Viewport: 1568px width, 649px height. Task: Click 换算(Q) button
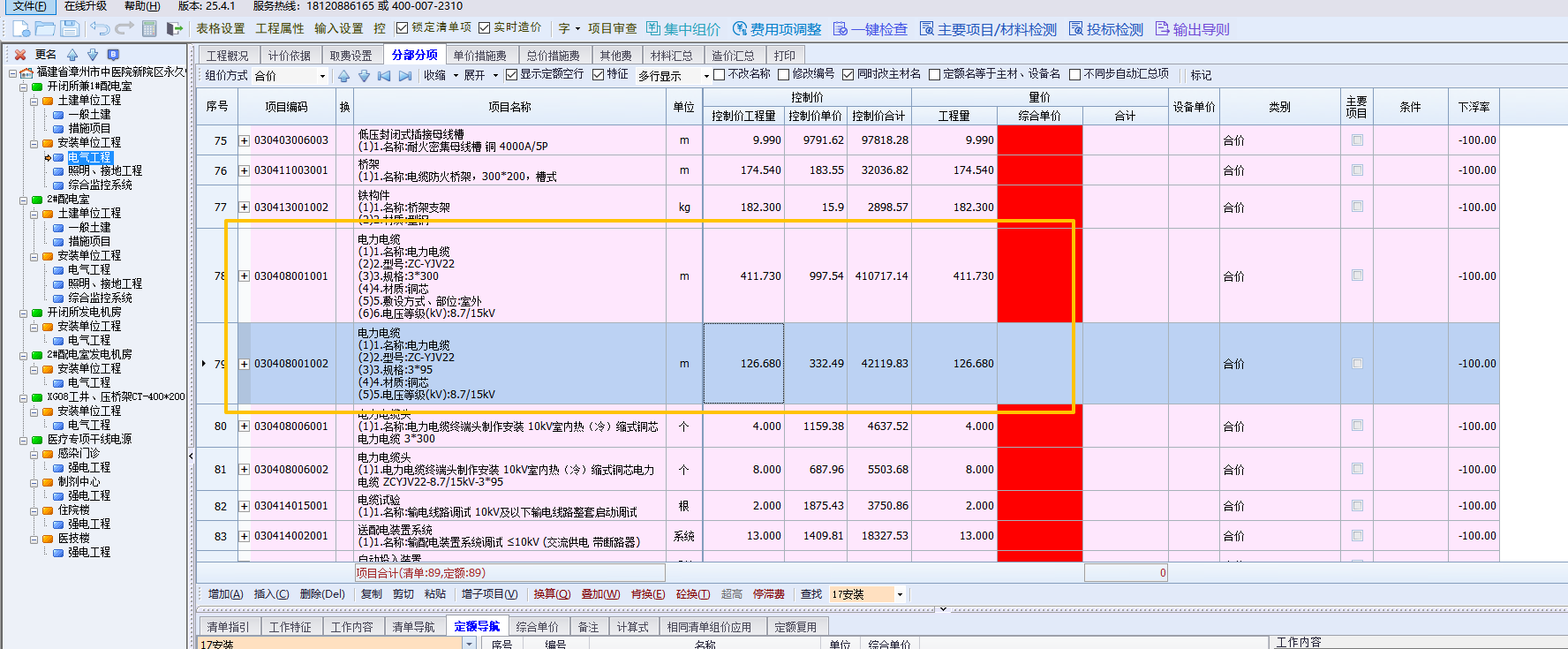[x=552, y=594]
